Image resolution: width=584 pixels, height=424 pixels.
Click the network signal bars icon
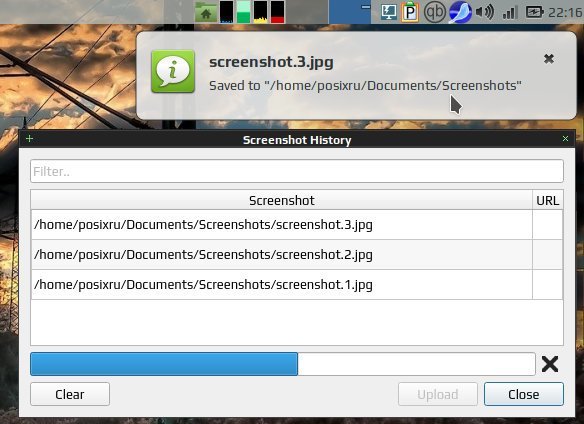pos(510,12)
